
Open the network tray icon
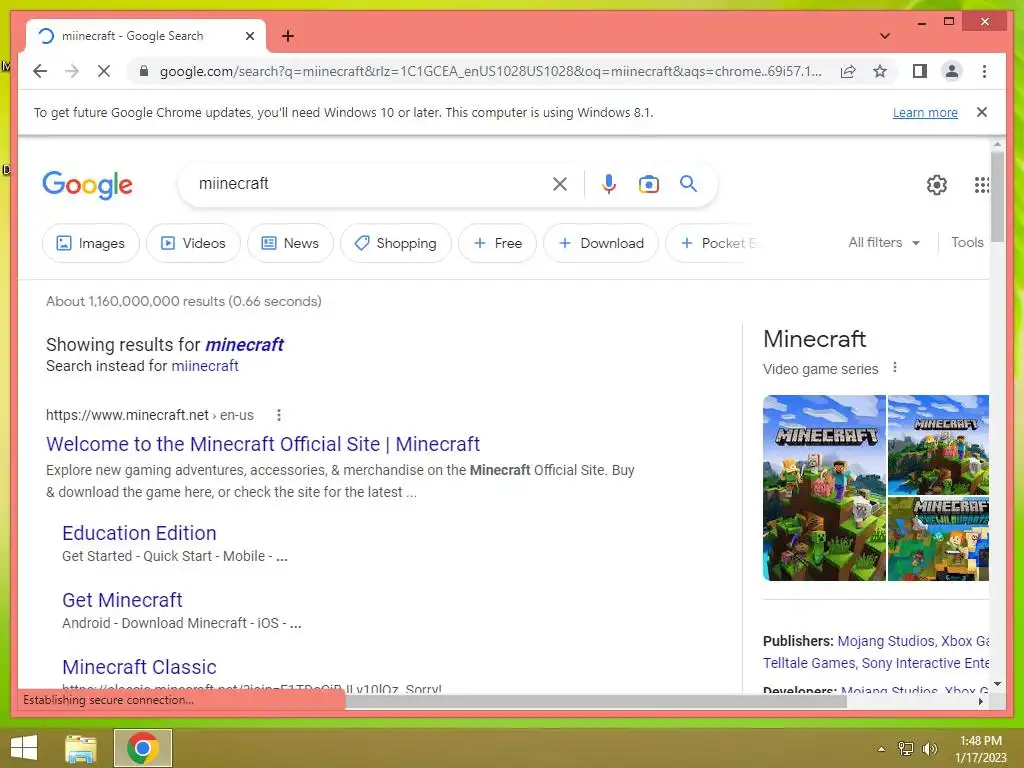(905, 749)
